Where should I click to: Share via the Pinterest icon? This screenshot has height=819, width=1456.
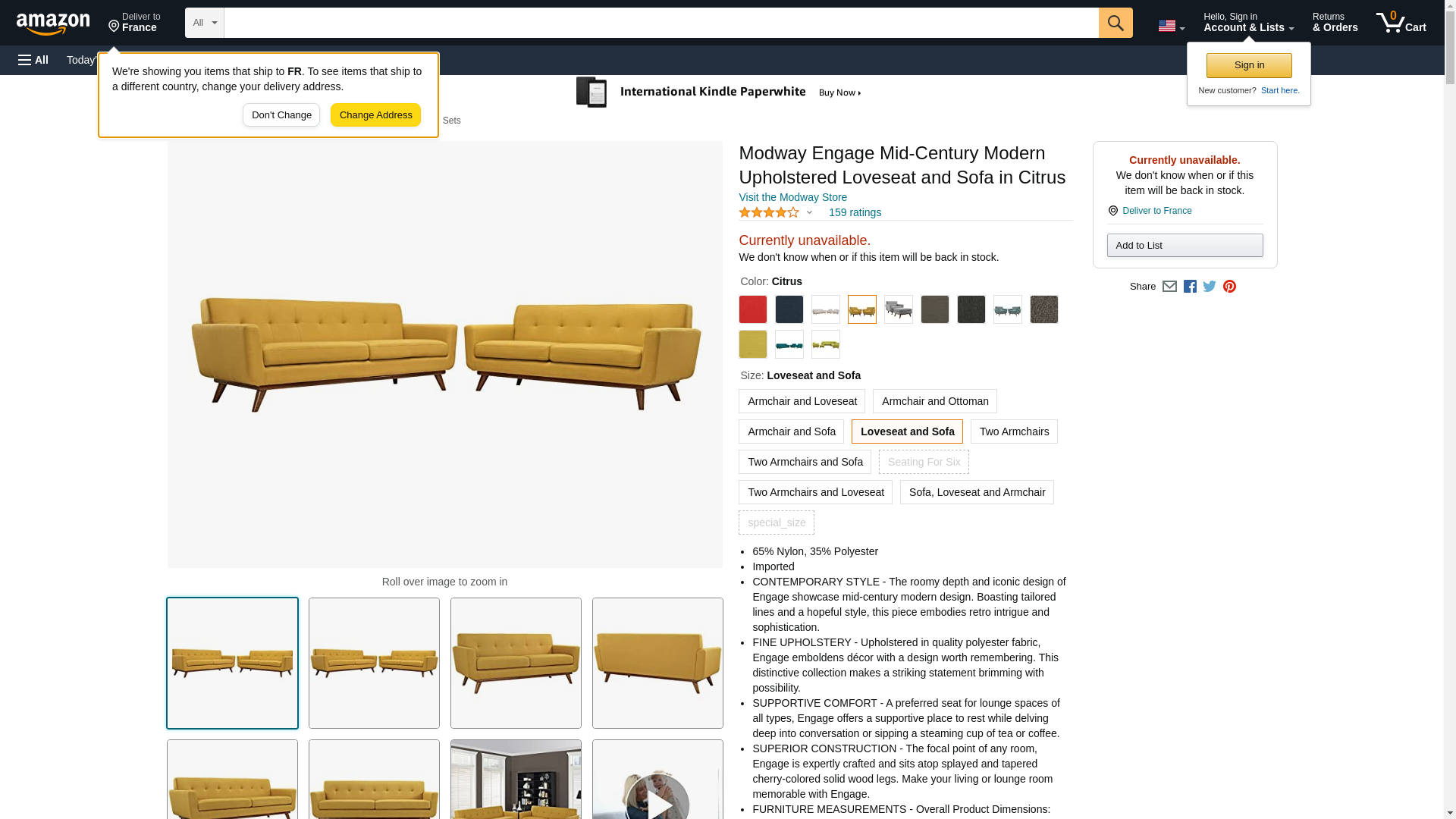click(1229, 287)
